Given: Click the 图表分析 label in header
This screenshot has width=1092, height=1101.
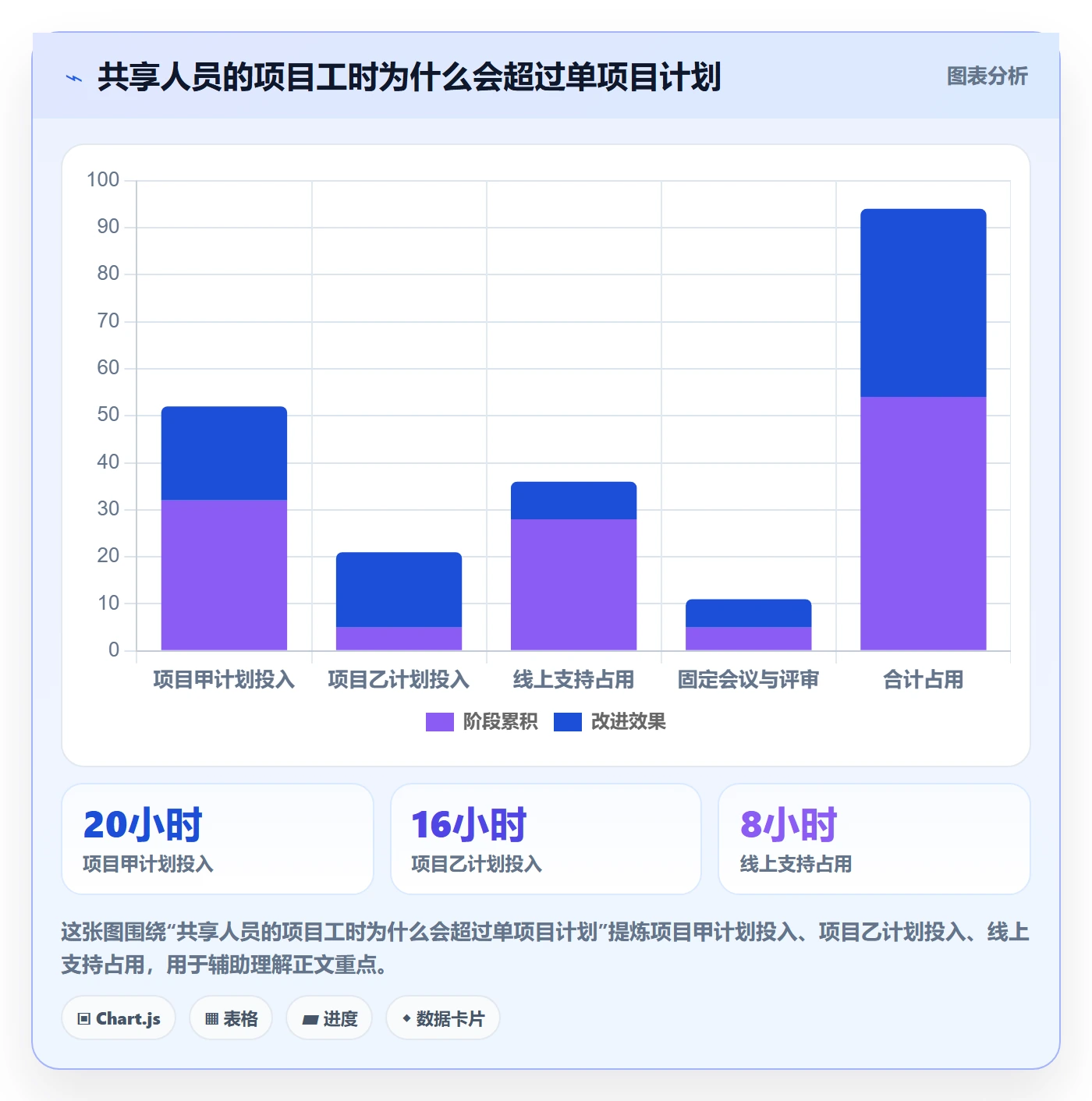Looking at the screenshot, I should tap(987, 76).
